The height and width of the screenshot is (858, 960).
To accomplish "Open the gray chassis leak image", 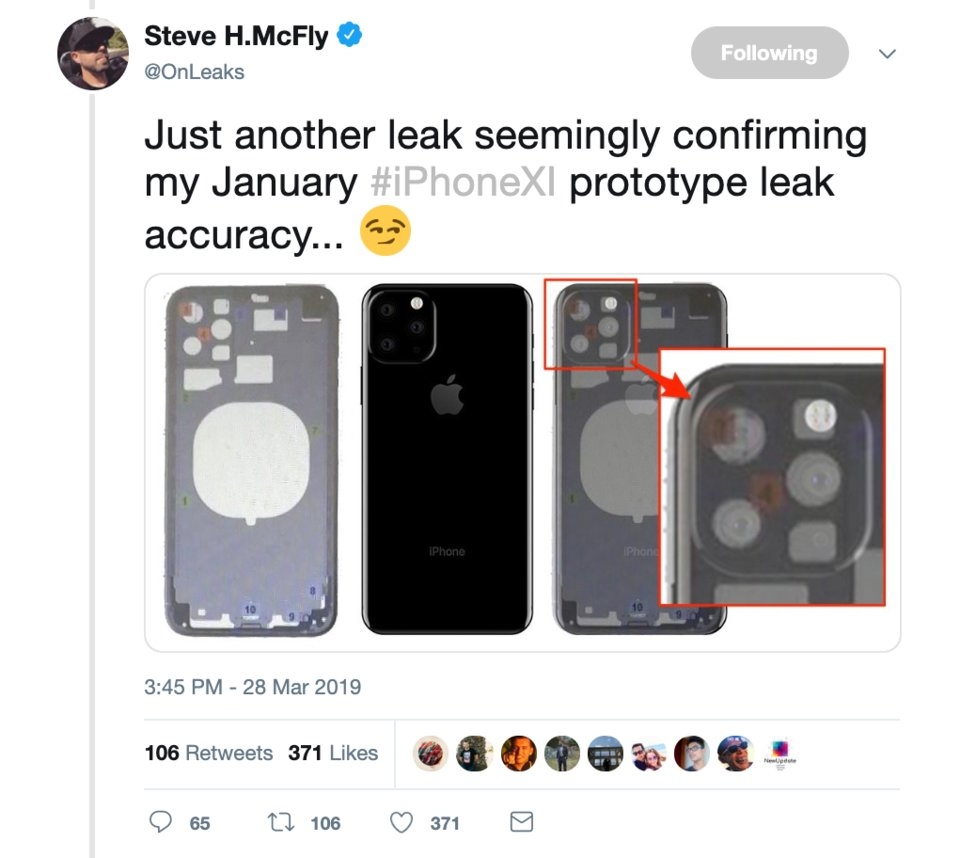I will (x=249, y=461).
